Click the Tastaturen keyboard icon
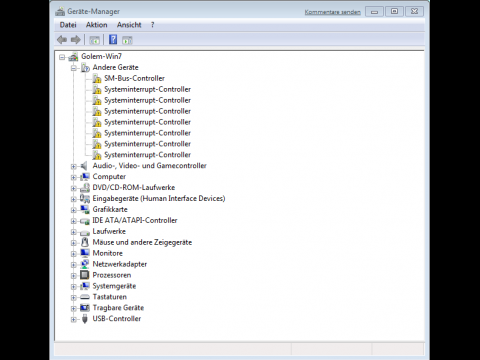This screenshot has width=480, height=360. [85, 297]
